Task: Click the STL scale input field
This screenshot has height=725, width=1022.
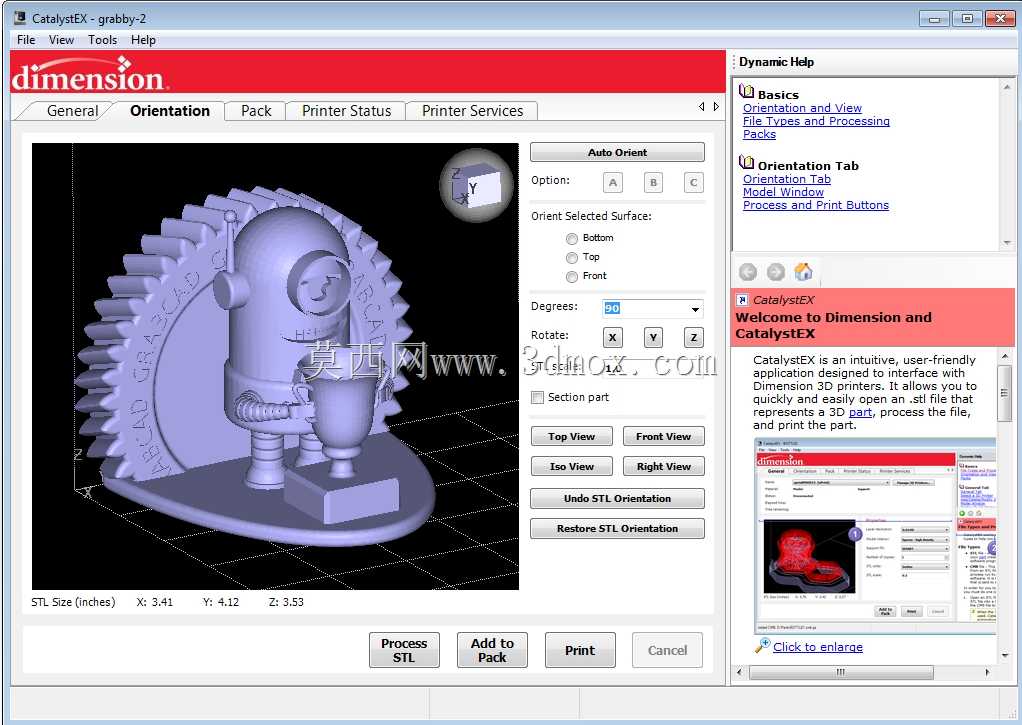Action: [x=652, y=368]
